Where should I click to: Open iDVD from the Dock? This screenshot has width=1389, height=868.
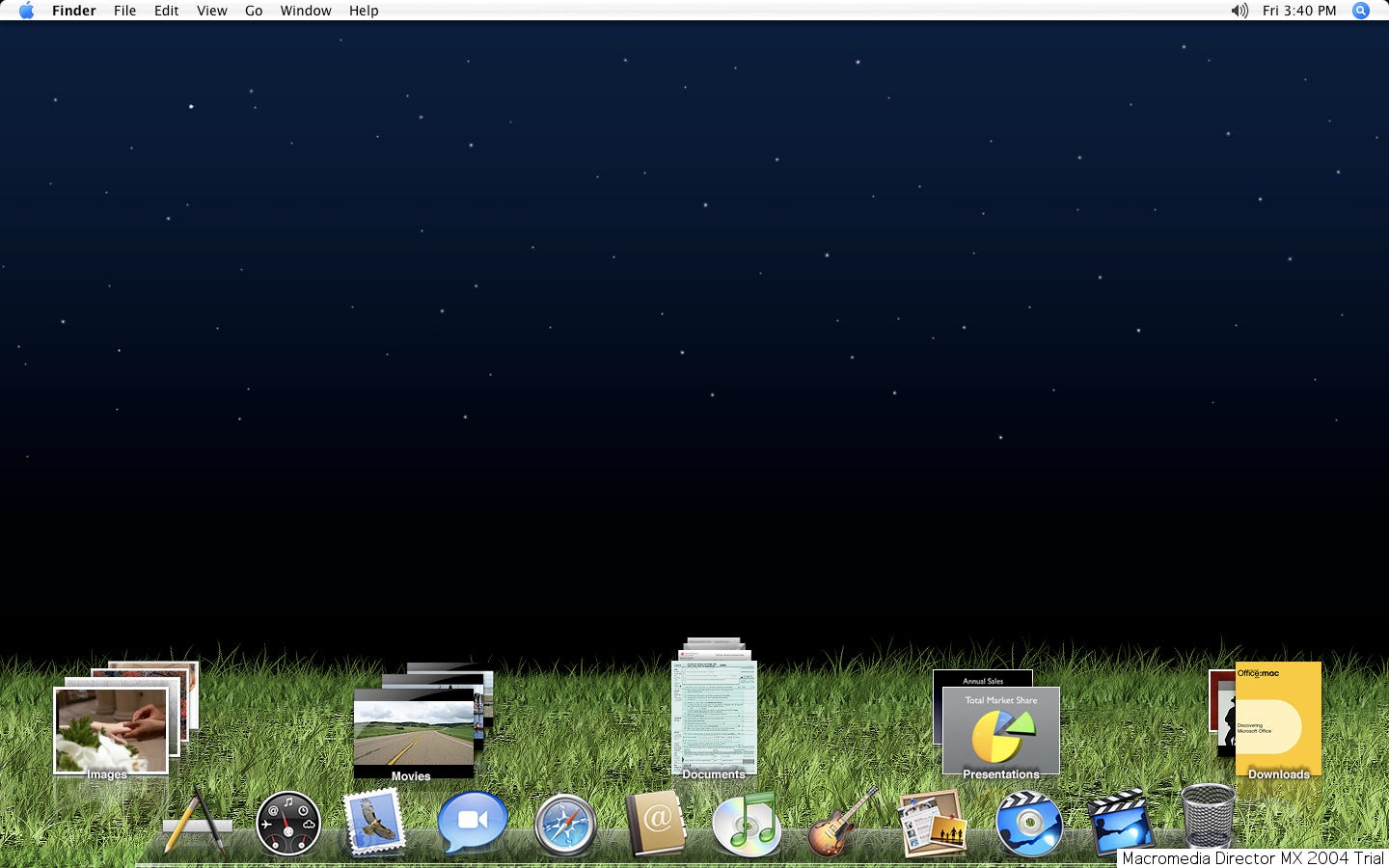(x=1028, y=825)
